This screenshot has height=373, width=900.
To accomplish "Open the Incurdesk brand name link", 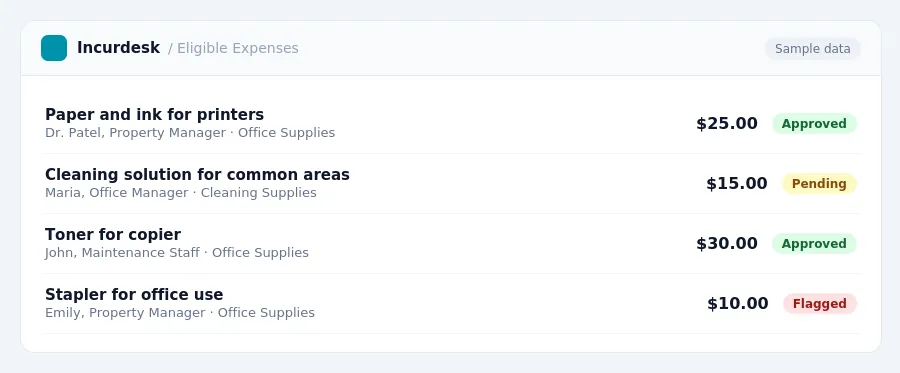I will click(x=118, y=48).
